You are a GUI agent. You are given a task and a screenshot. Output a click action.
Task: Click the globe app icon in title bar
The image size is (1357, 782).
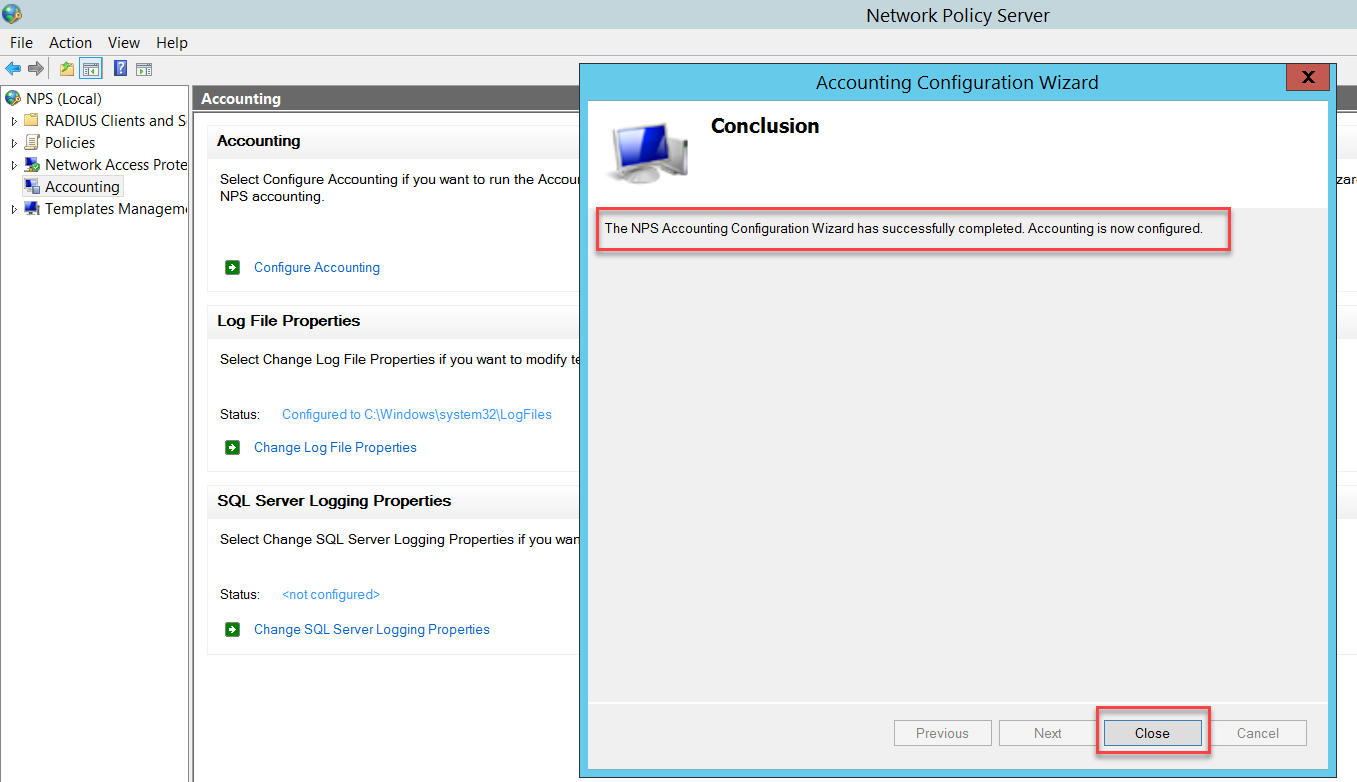coord(12,14)
